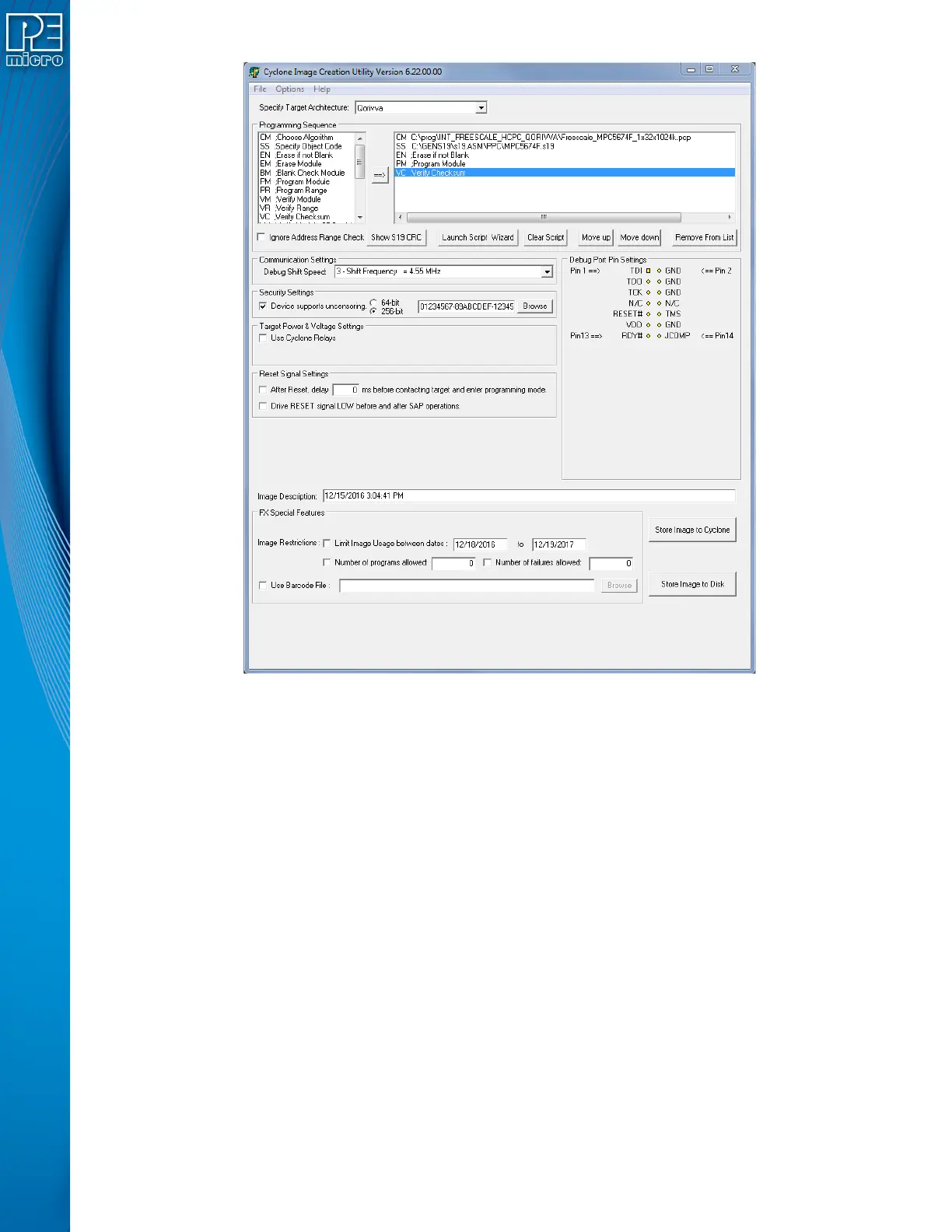952x1232 pixels.
Task: Click Store Image to Disk
Action: [692, 584]
